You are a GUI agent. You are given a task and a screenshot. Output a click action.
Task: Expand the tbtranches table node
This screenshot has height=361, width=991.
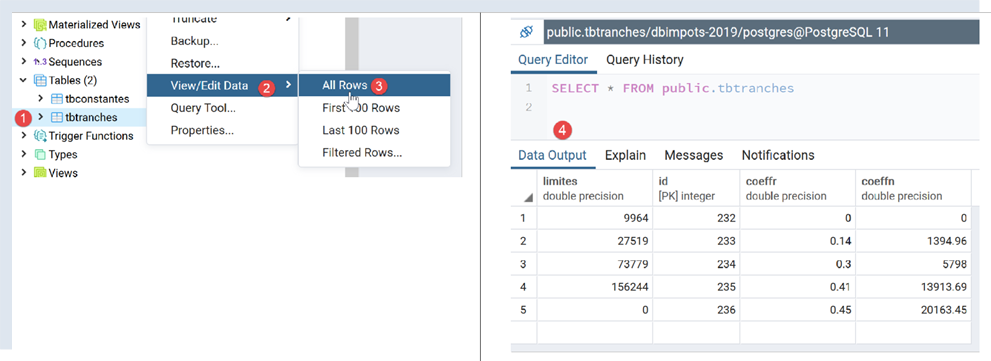[x=40, y=117]
